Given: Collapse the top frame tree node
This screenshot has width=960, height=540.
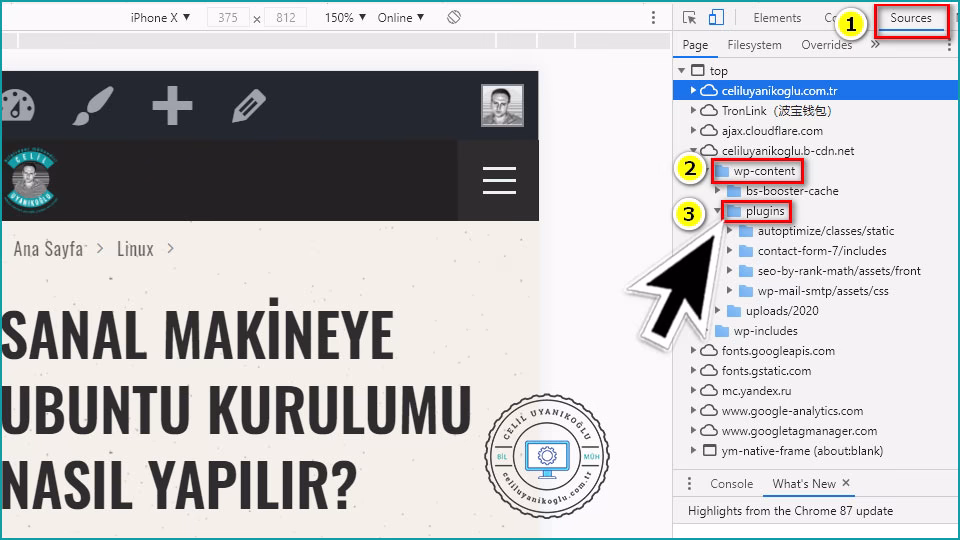Looking at the screenshot, I should 681,70.
